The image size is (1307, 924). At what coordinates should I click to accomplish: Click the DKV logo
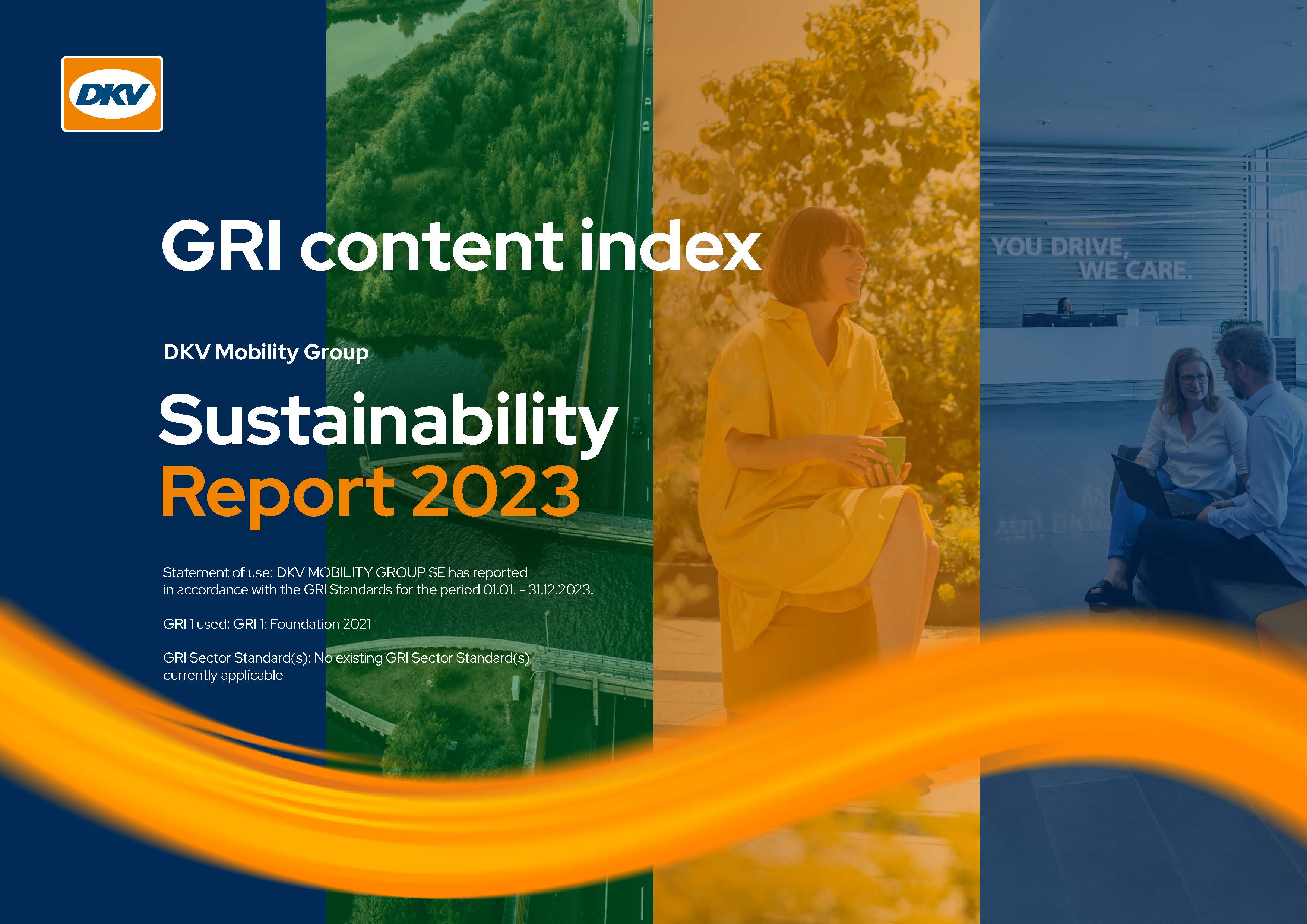112,94
